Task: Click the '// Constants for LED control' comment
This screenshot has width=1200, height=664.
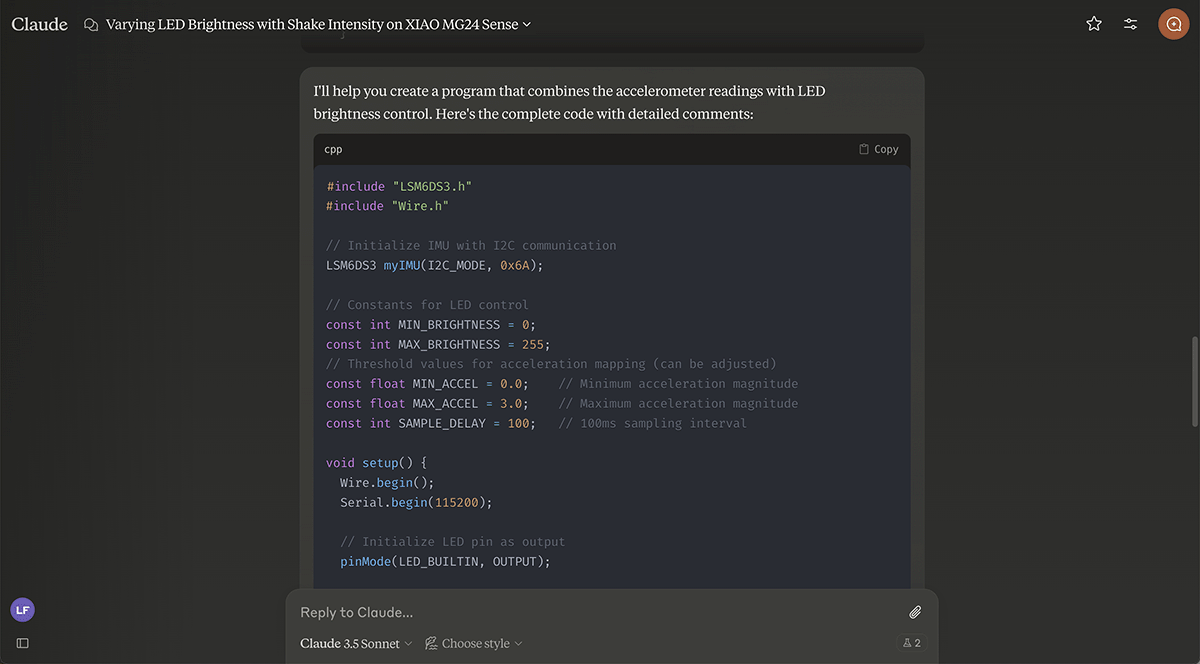Action: click(427, 305)
